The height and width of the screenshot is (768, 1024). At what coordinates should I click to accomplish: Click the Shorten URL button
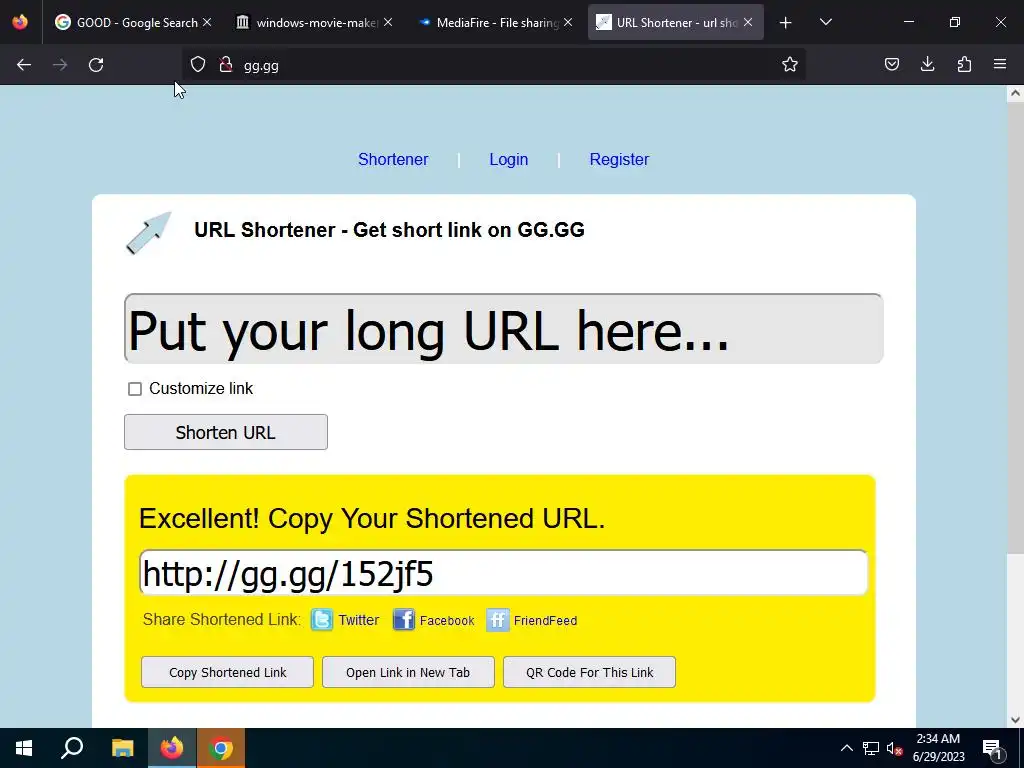click(226, 432)
